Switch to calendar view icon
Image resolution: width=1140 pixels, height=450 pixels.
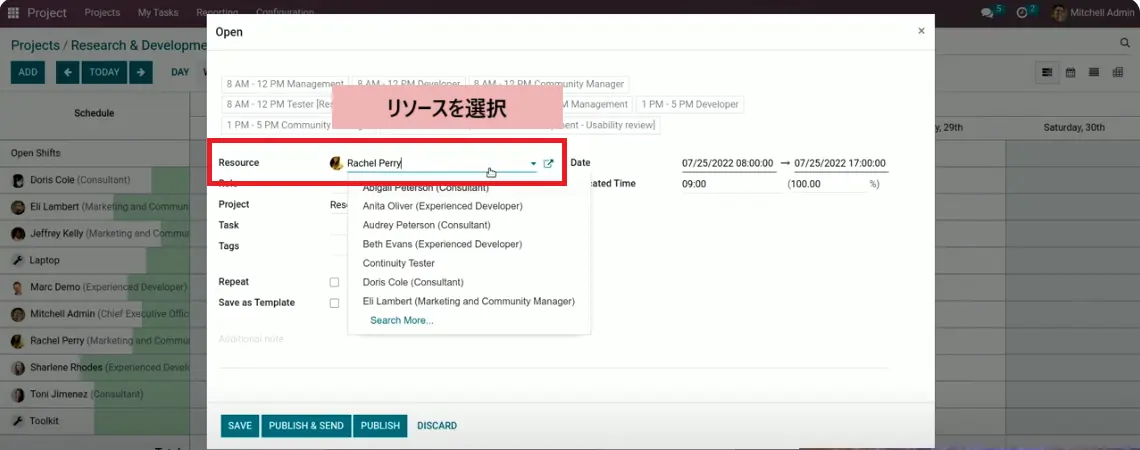click(1071, 73)
